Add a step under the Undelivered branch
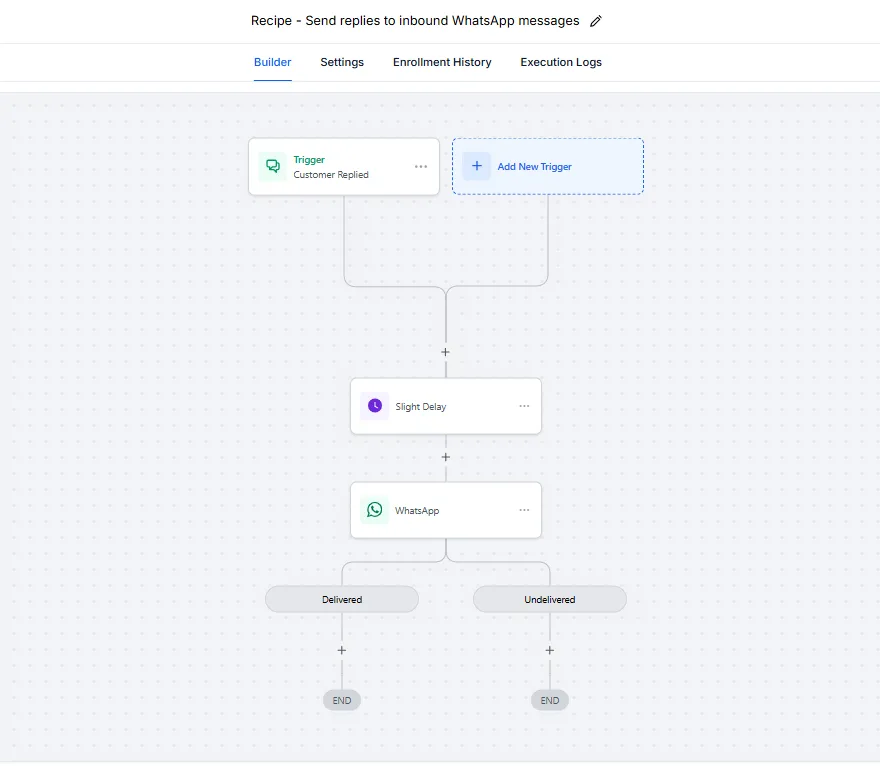The width and height of the screenshot is (880, 766). click(550, 650)
